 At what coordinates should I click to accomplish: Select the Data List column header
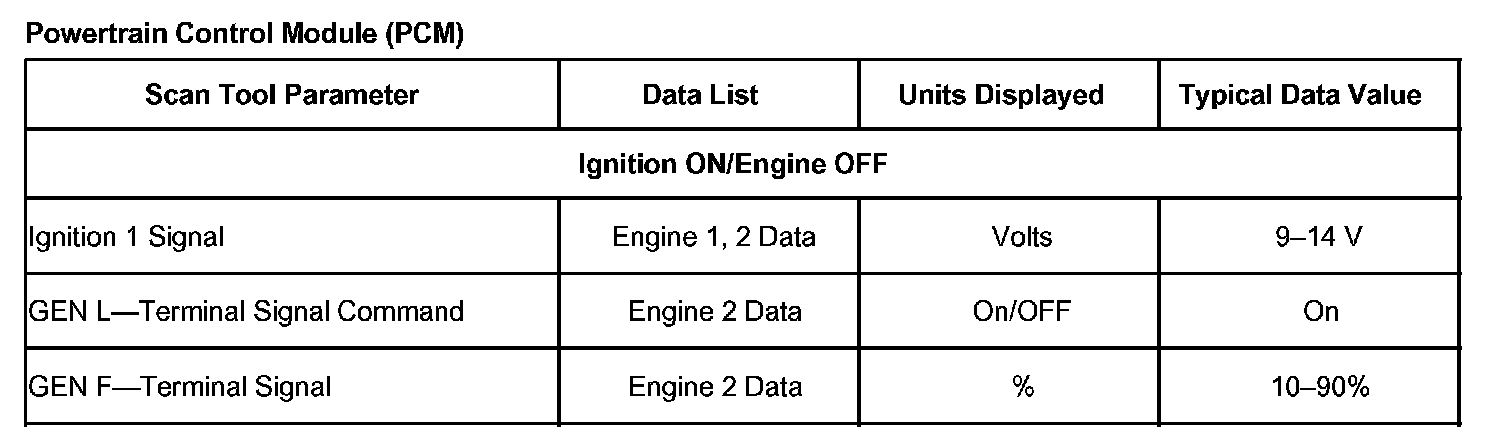700,95
